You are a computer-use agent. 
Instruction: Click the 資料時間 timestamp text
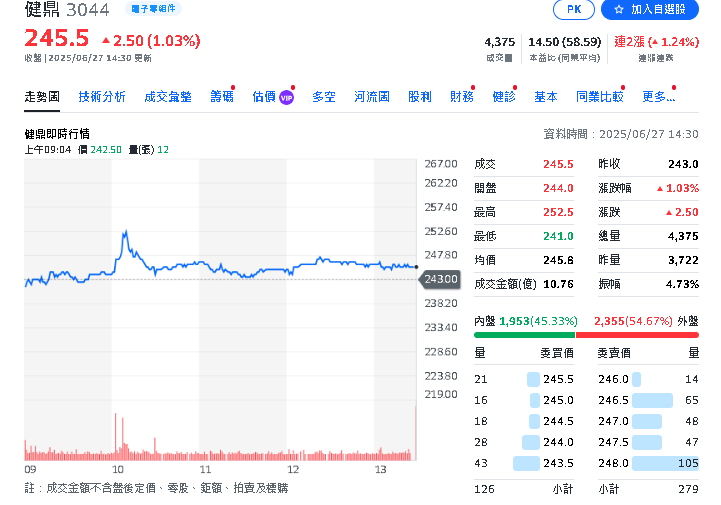621,134
